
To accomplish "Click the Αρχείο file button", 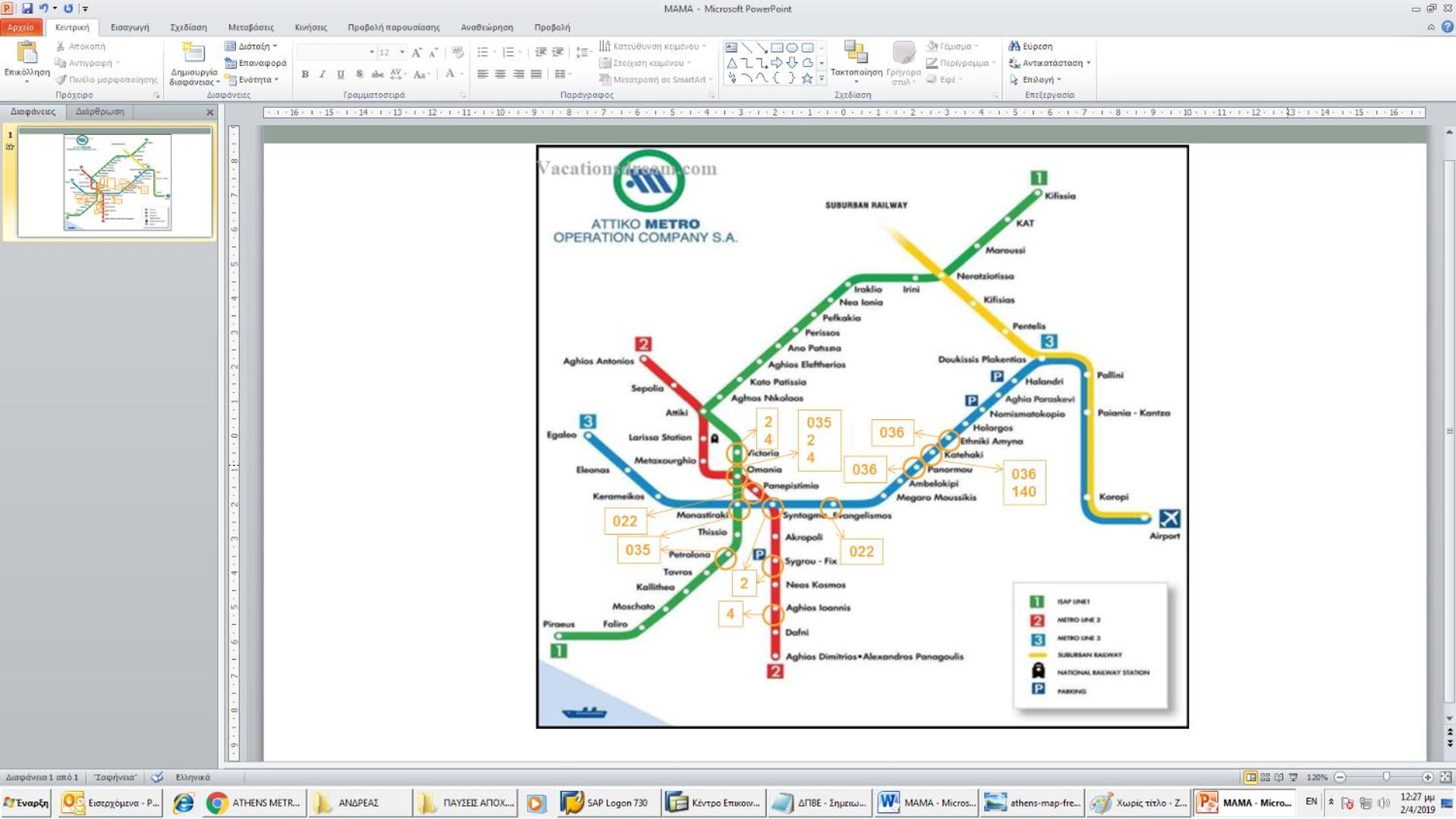I will [x=21, y=27].
